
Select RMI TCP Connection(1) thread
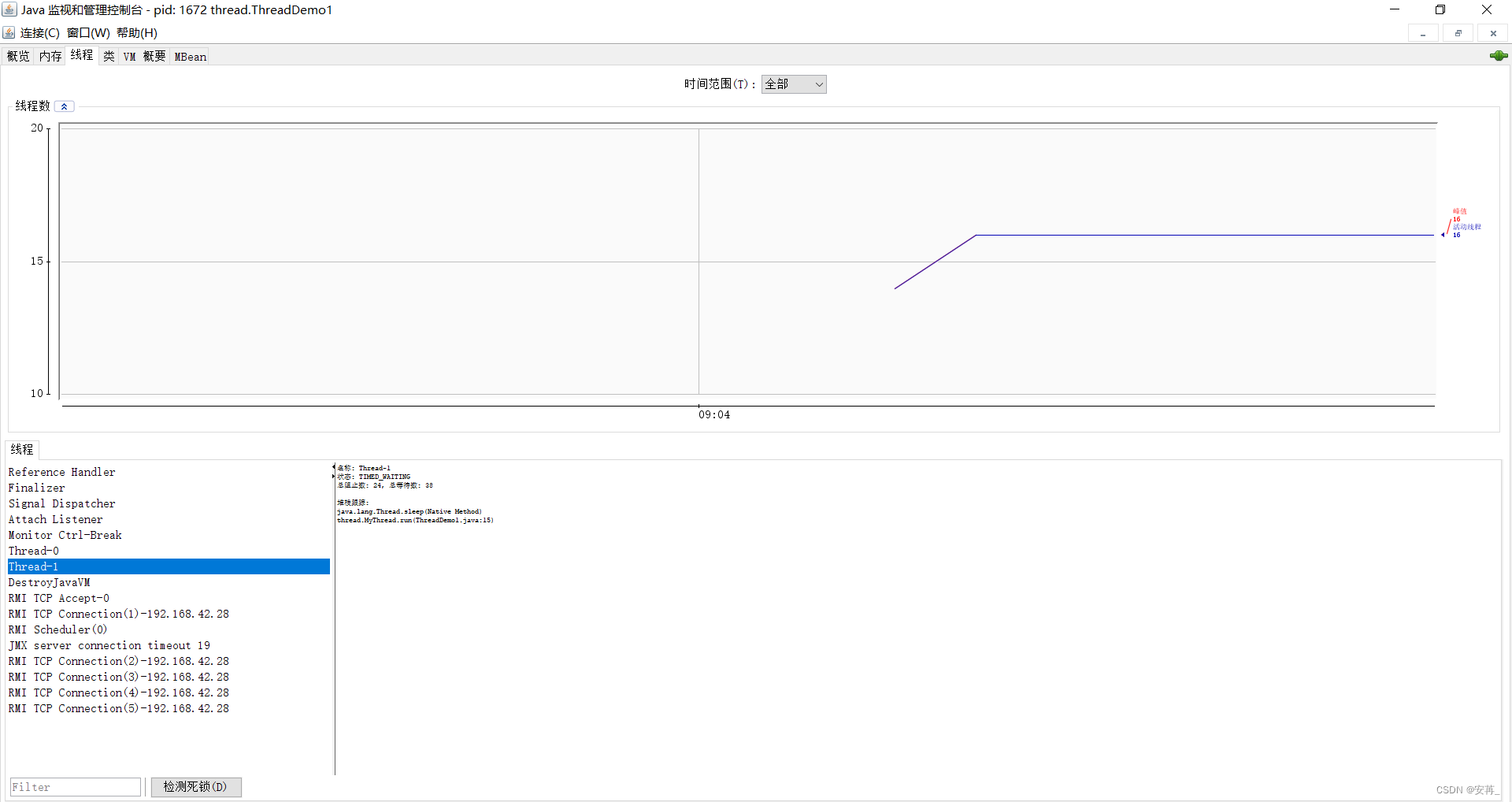pyautogui.click(x=169, y=614)
